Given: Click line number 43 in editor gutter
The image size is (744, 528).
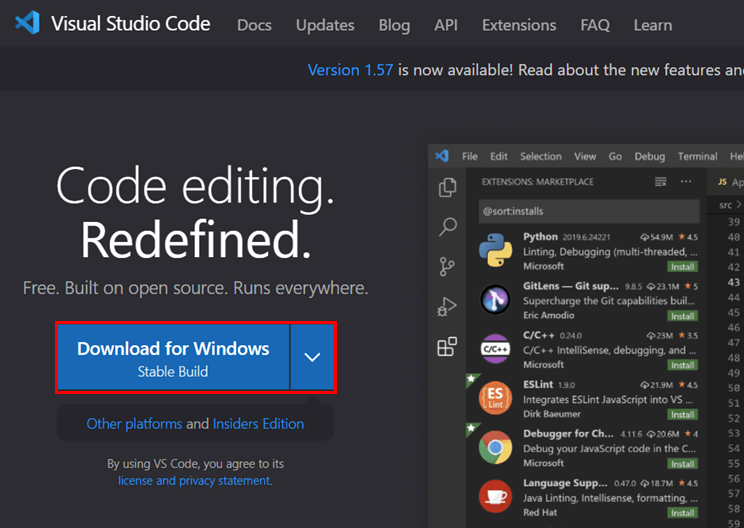Looking at the screenshot, I should (734, 282).
